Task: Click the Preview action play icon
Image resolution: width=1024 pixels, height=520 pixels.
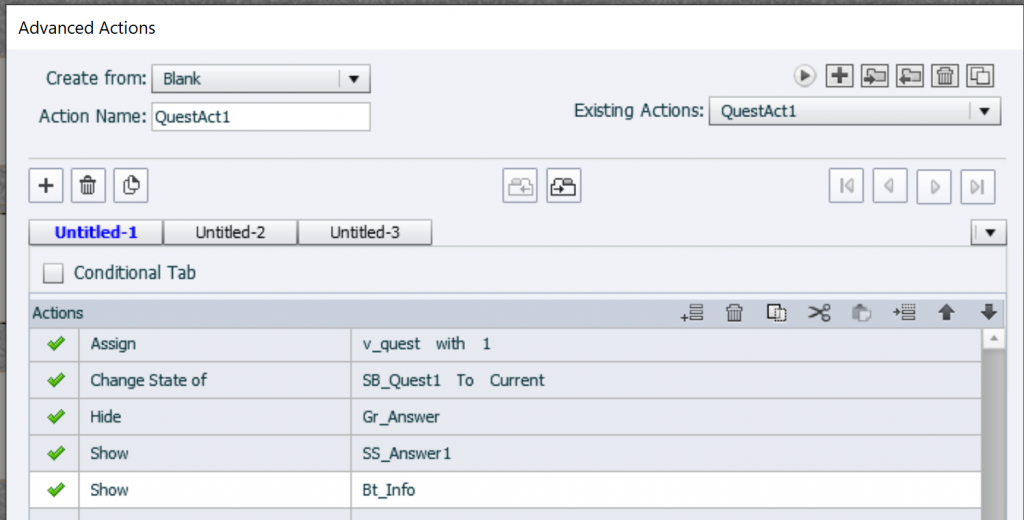Action: click(805, 75)
